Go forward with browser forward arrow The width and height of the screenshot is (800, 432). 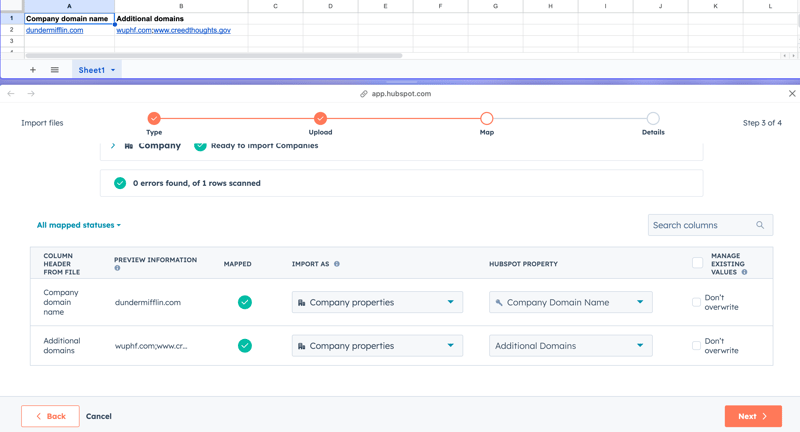[31, 93]
